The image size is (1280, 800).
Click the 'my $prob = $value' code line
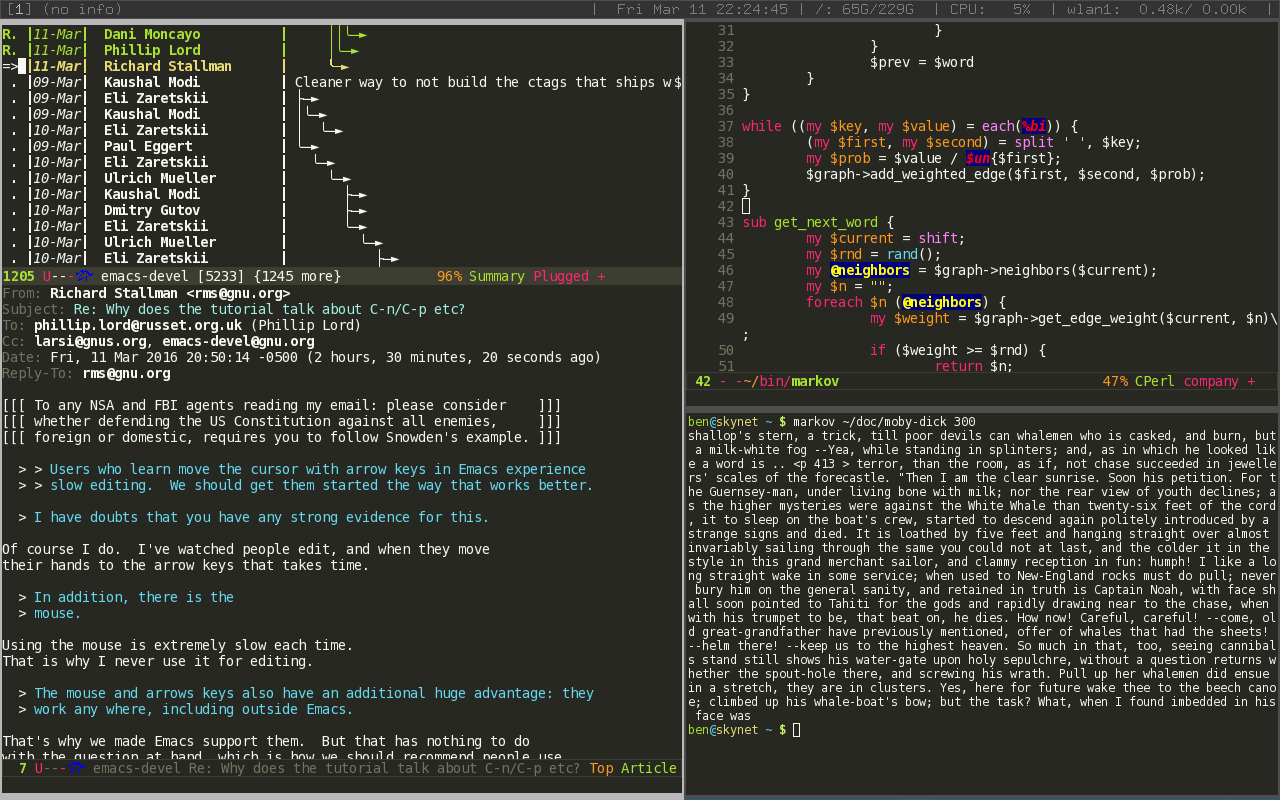933,158
